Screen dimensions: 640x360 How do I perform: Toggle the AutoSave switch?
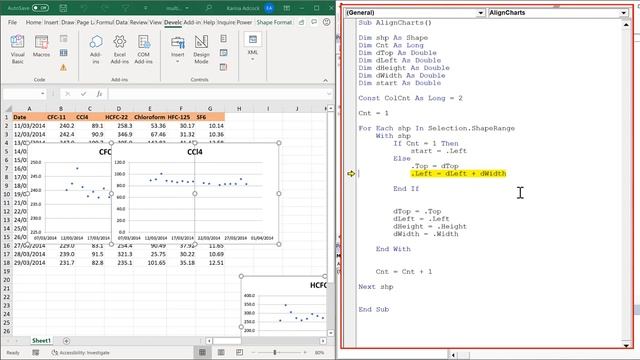click(40, 8)
